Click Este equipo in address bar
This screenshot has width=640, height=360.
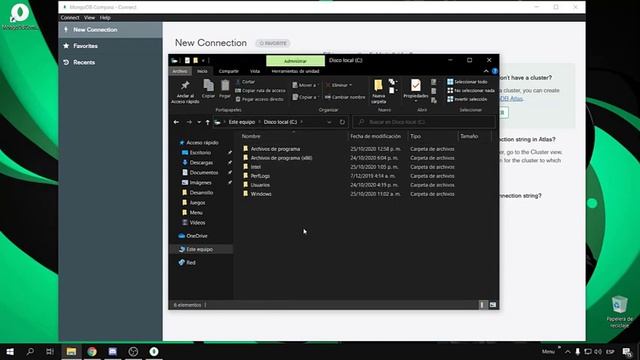coord(242,122)
